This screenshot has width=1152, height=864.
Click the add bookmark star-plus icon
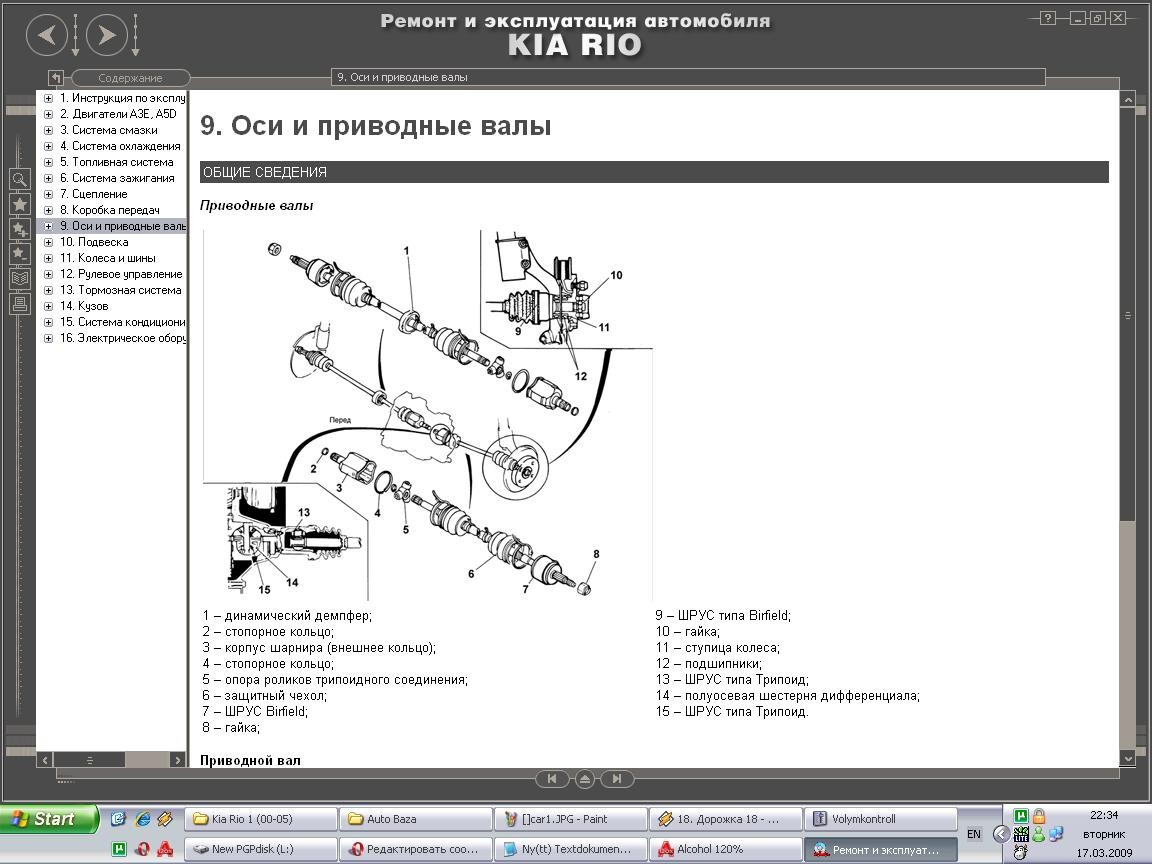click(20, 229)
